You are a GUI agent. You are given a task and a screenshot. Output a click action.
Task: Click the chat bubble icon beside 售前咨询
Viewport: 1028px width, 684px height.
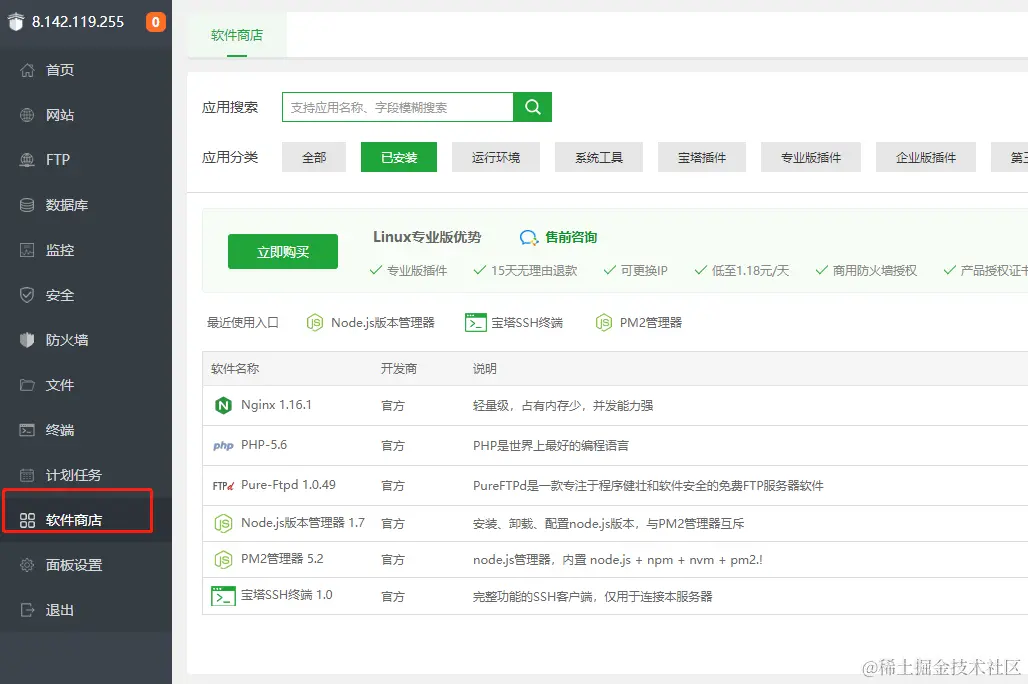point(528,237)
